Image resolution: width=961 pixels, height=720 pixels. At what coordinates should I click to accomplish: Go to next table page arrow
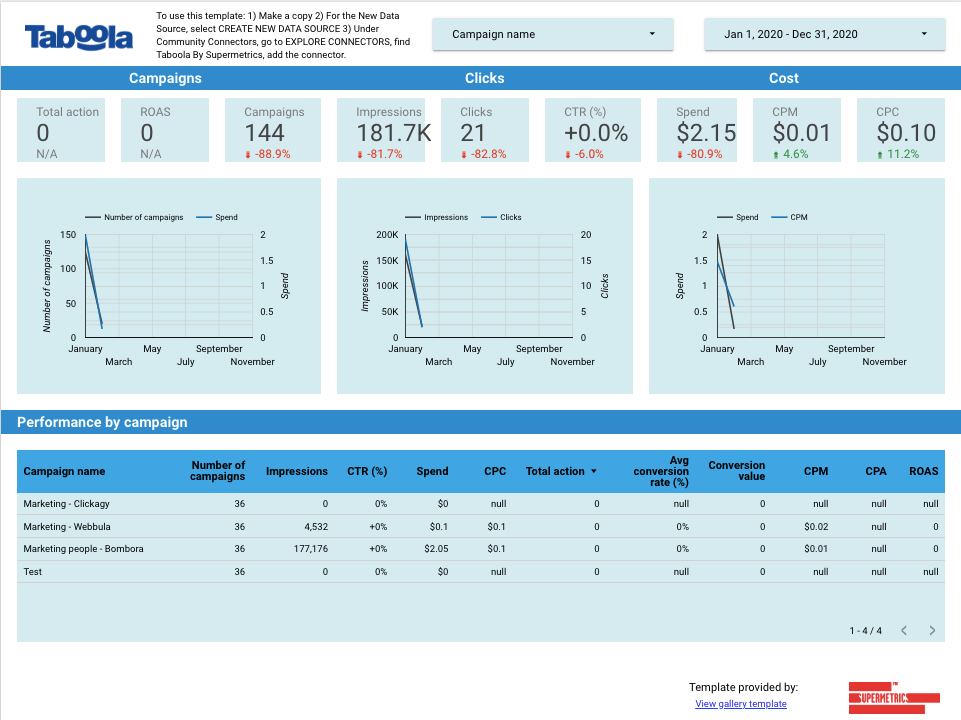tap(932, 631)
